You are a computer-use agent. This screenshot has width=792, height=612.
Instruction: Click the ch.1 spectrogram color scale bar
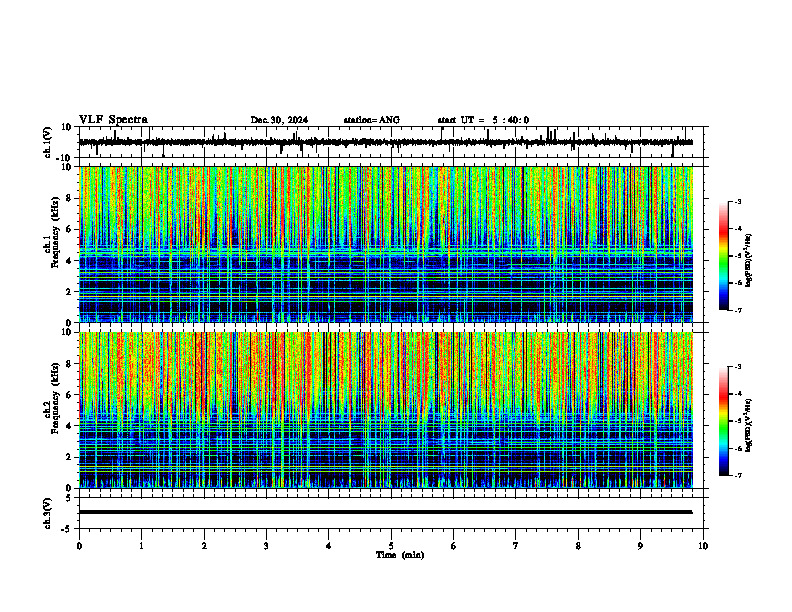point(724,256)
